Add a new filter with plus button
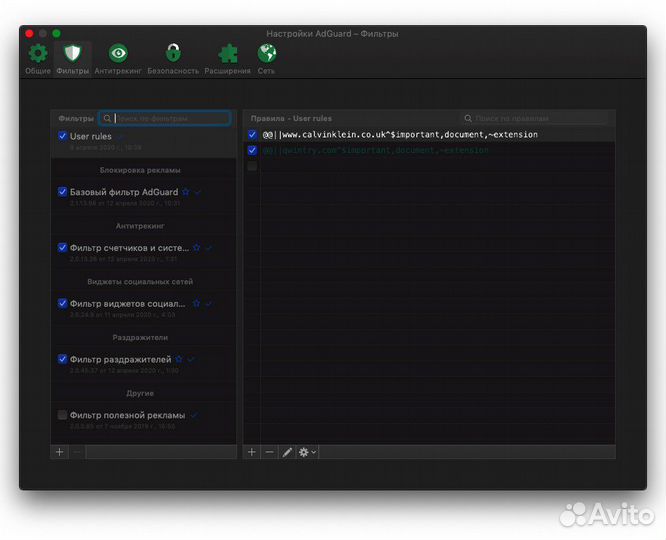 pos(59,452)
